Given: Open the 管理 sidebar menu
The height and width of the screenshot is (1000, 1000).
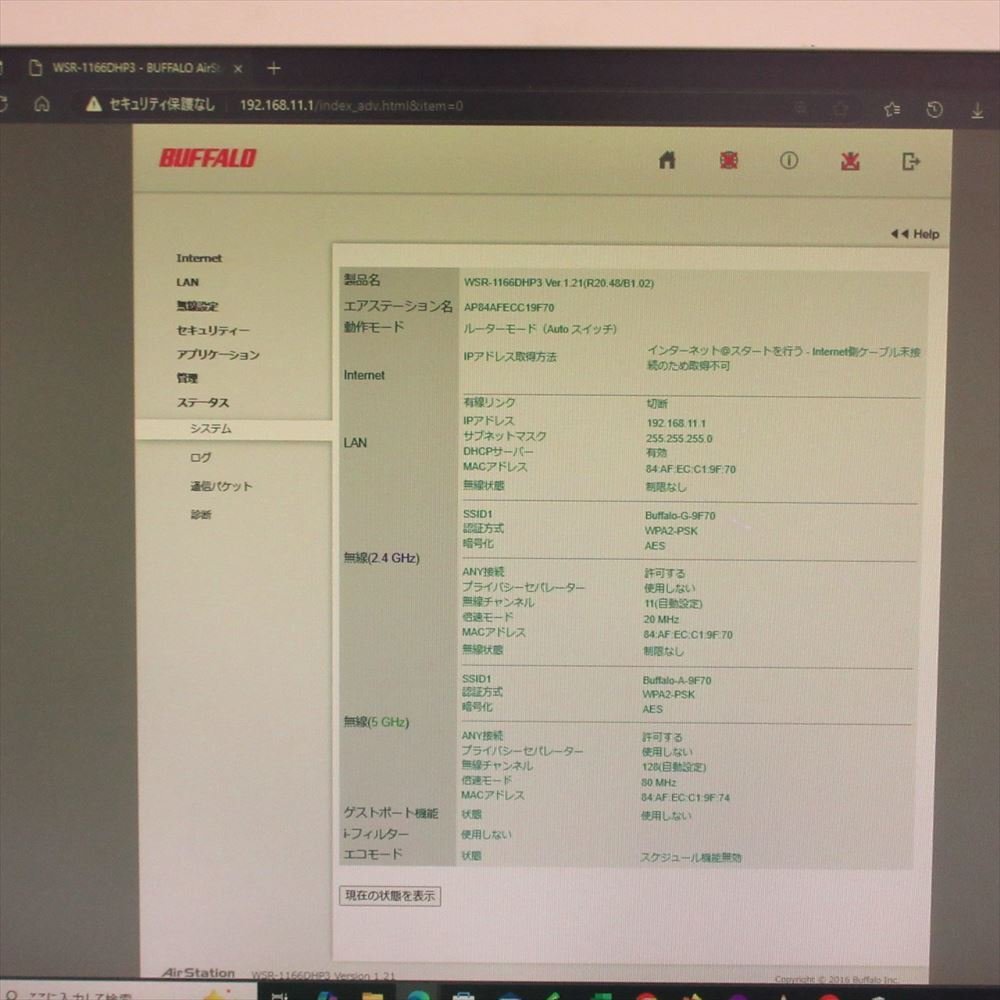Looking at the screenshot, I should (187, 378).
